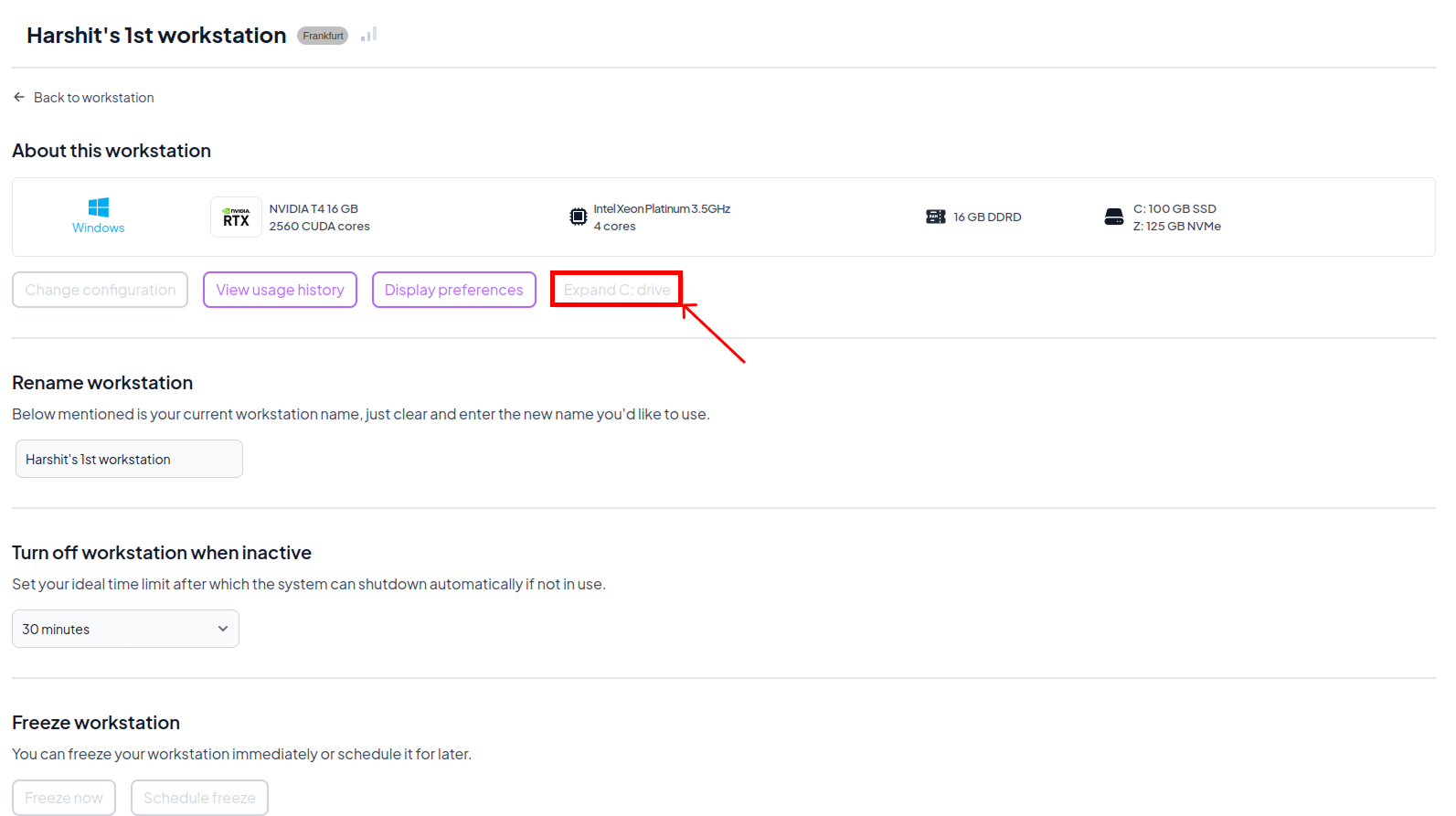Click the RAM memory icon
This screenshot has width=1456, height=816.
click(935, 217)
